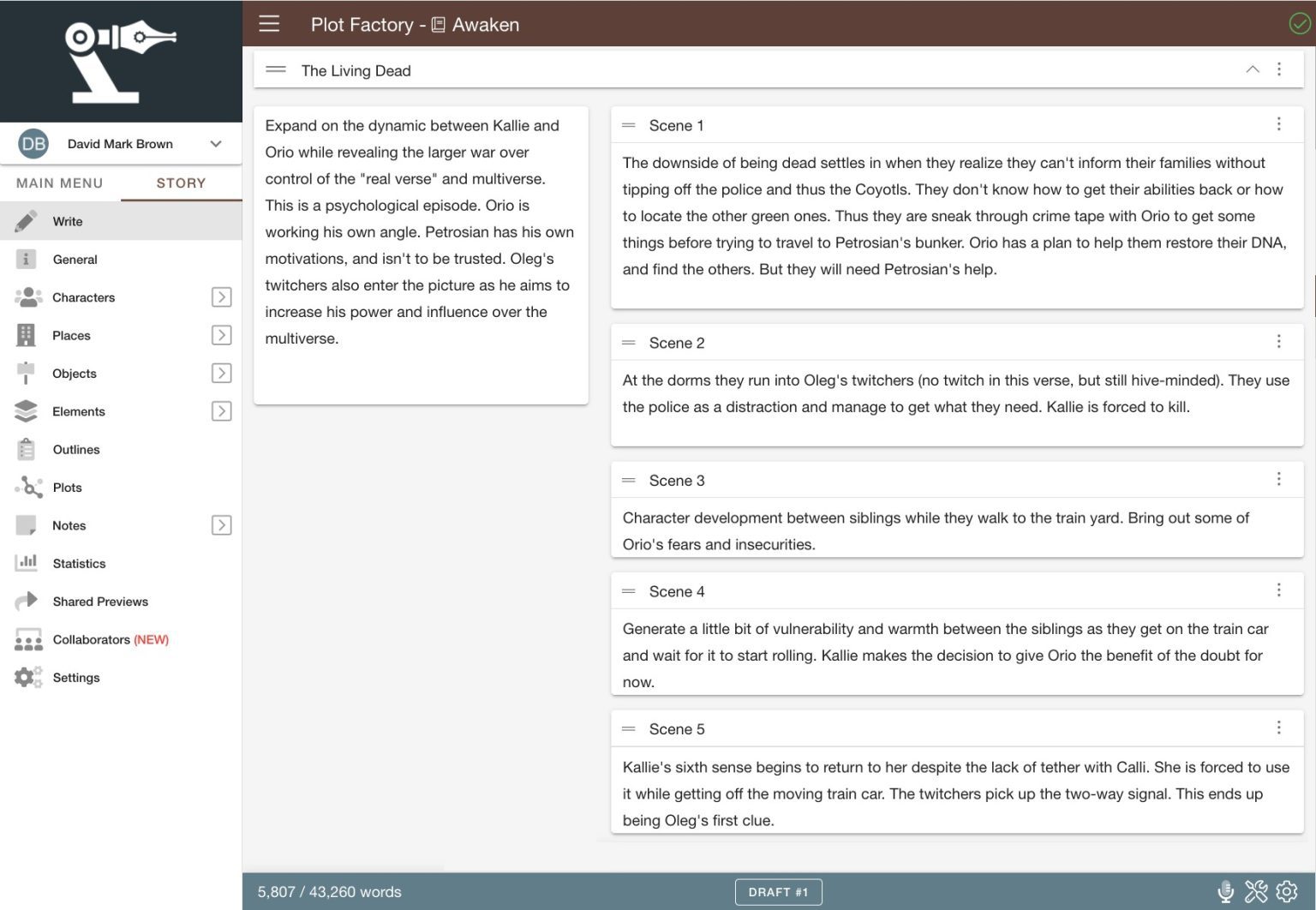
Task: Open the Characters icon in Story menu
Action: point(28,296)
